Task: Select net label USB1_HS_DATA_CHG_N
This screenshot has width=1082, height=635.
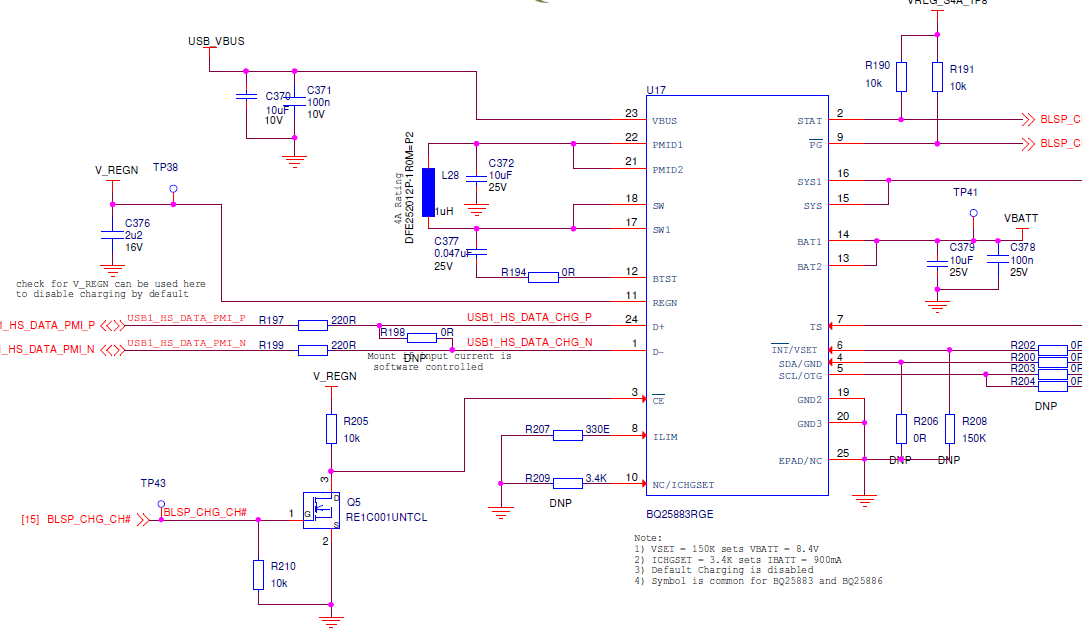Action: point(529,342)
